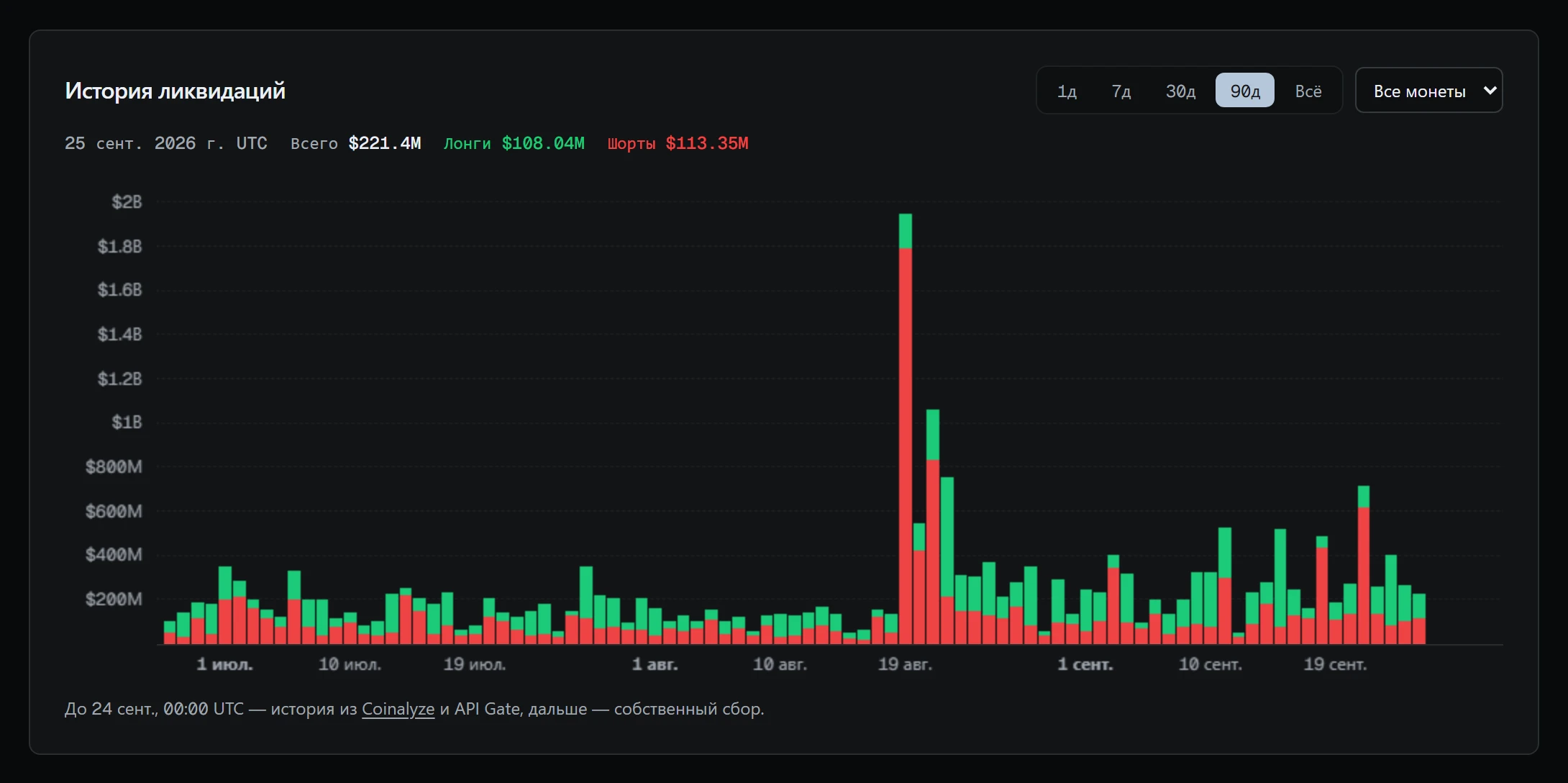Click the История ликвидаций heading
The image size is (1568, 783).
(x=176, y=91)
